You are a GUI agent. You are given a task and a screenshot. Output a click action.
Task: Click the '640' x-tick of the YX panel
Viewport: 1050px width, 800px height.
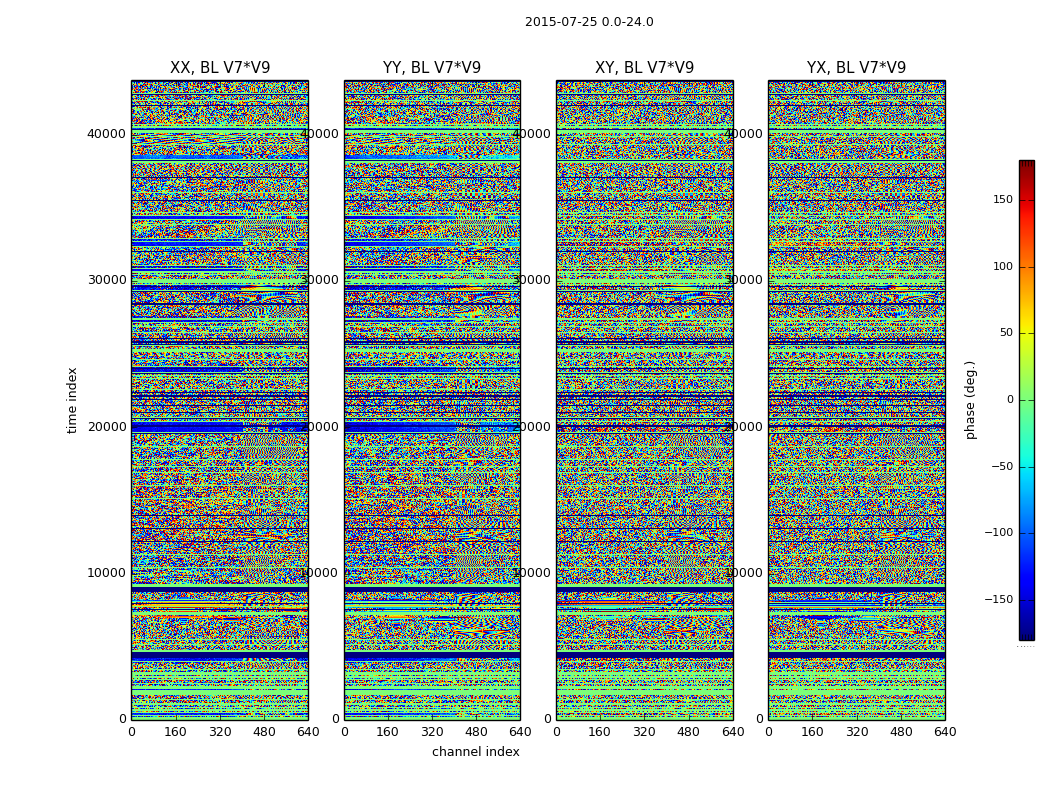945,732
